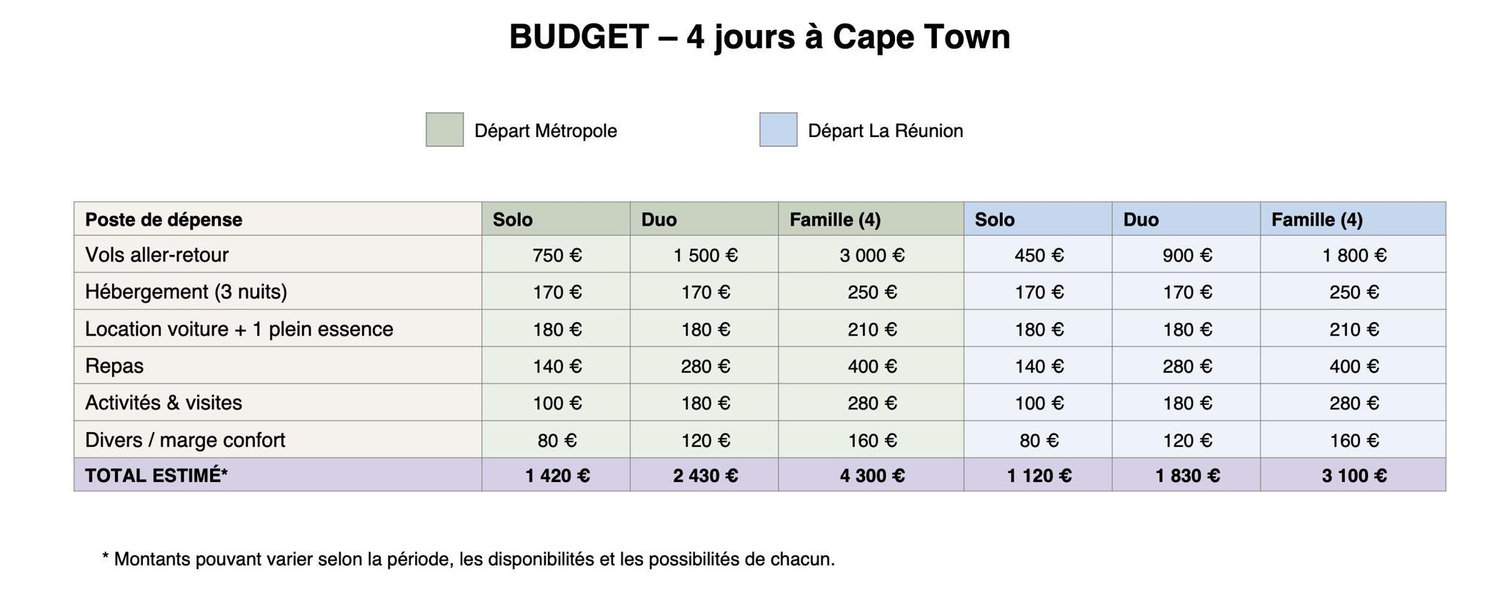The height and width of the screenshot is (605, 1500).
Task: Select the footnote about Montants pouvant varier
Action: tap(468, 559)
